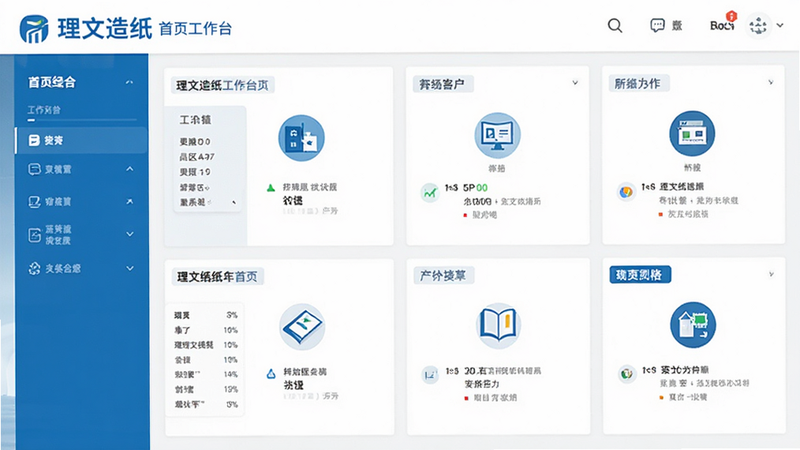Click the two-line sidebar item's chart icon
Viewport: 800px width, 450px height.
pyautogui.click(x=34, y=235)
